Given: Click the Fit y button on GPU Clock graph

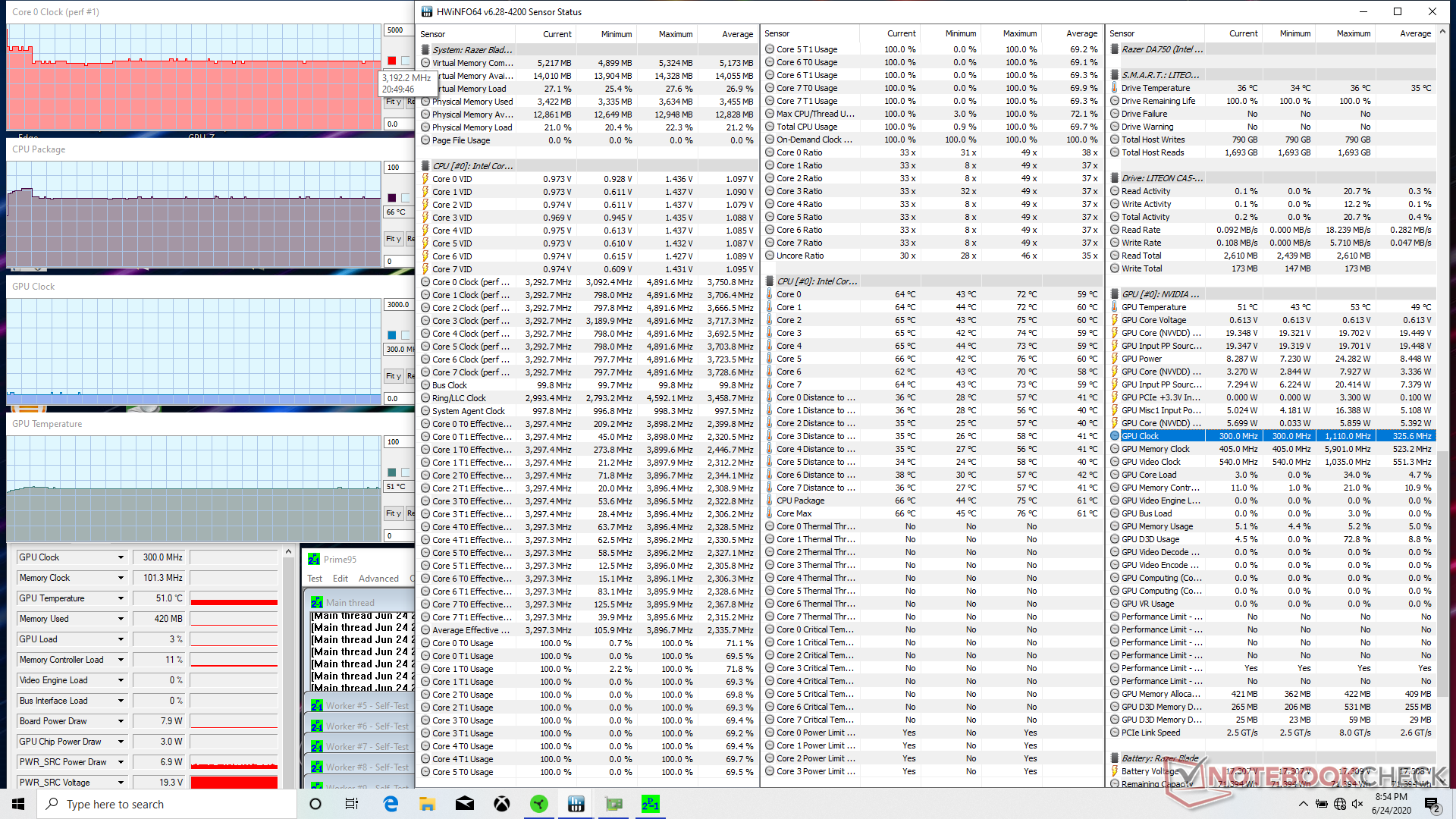Looking at the screenshot, I should point(393,376).
